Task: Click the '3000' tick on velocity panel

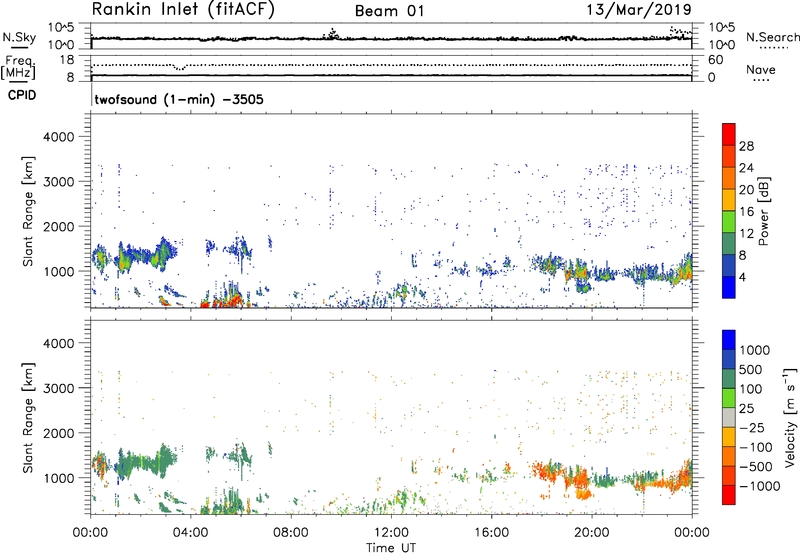Action: click(x=59, y=388)
